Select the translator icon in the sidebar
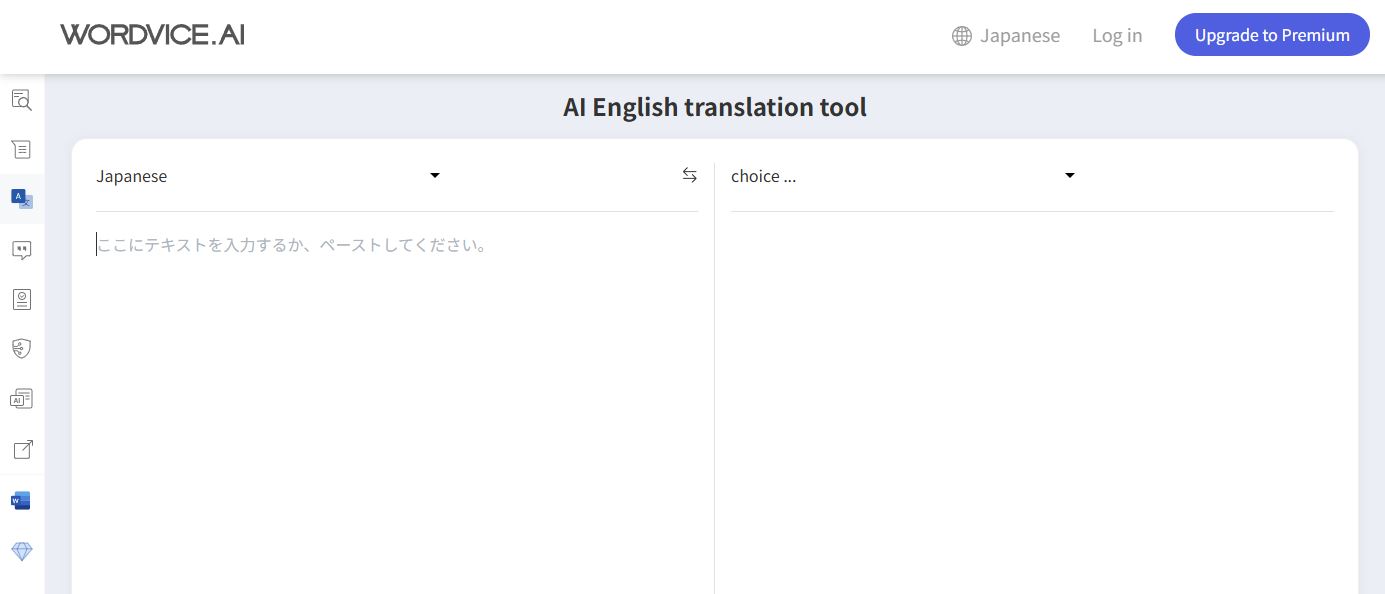The height and width of the screenshot is (594, 1385). coord(21,199)
